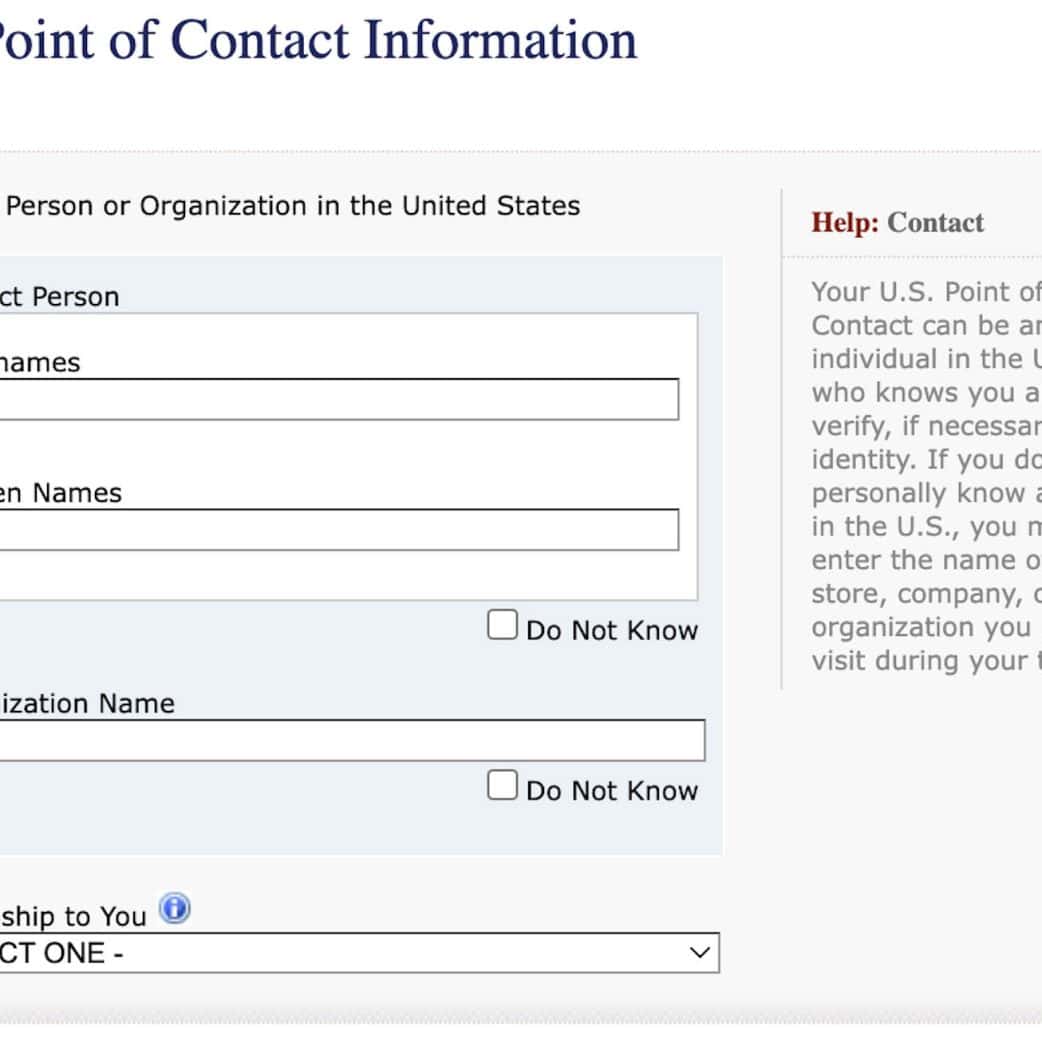1042x1042 pixels.
Task: Click the Given Names field label
Action: (x=60, y=493)
